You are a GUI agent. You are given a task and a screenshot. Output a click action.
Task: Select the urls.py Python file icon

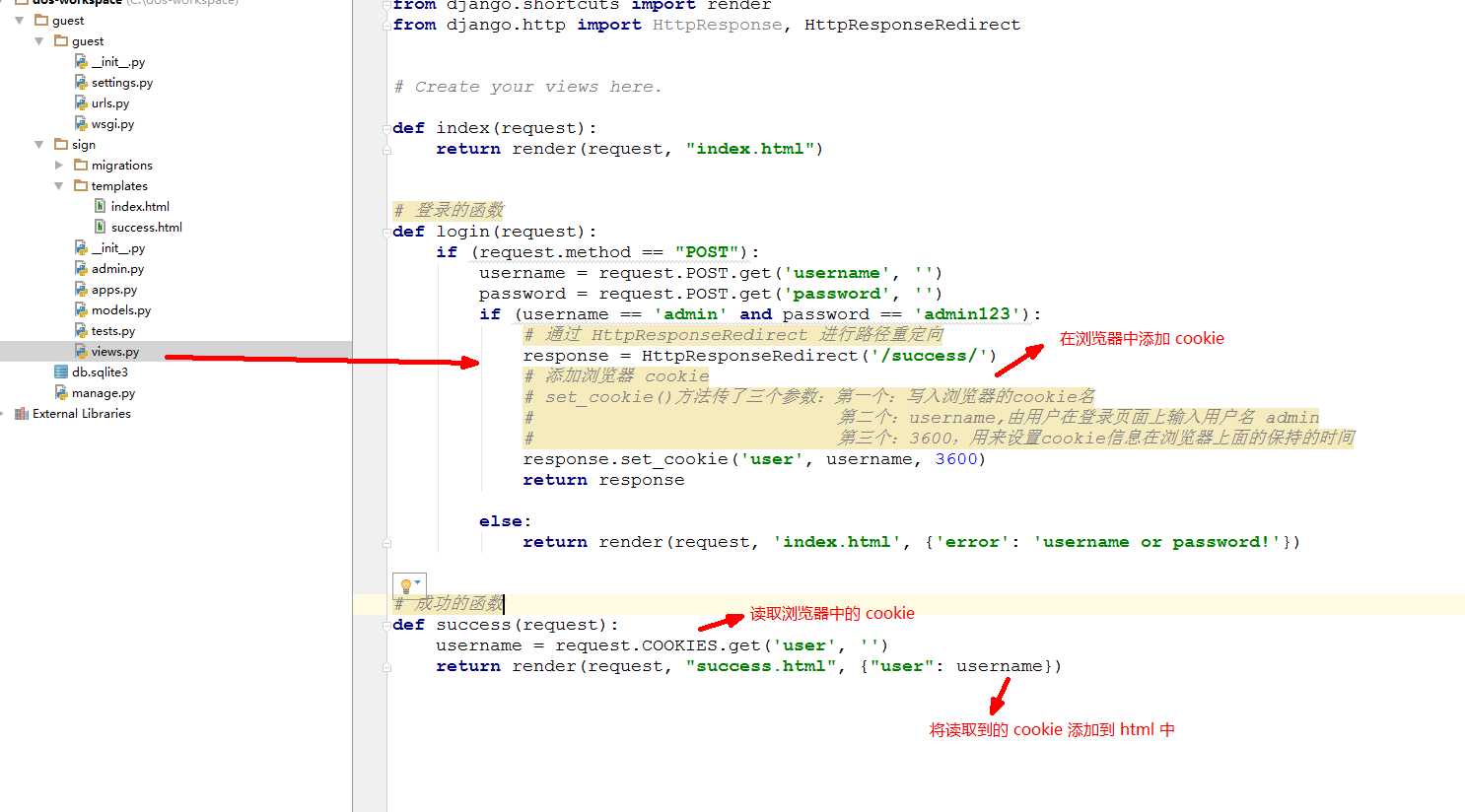point(81,103)
